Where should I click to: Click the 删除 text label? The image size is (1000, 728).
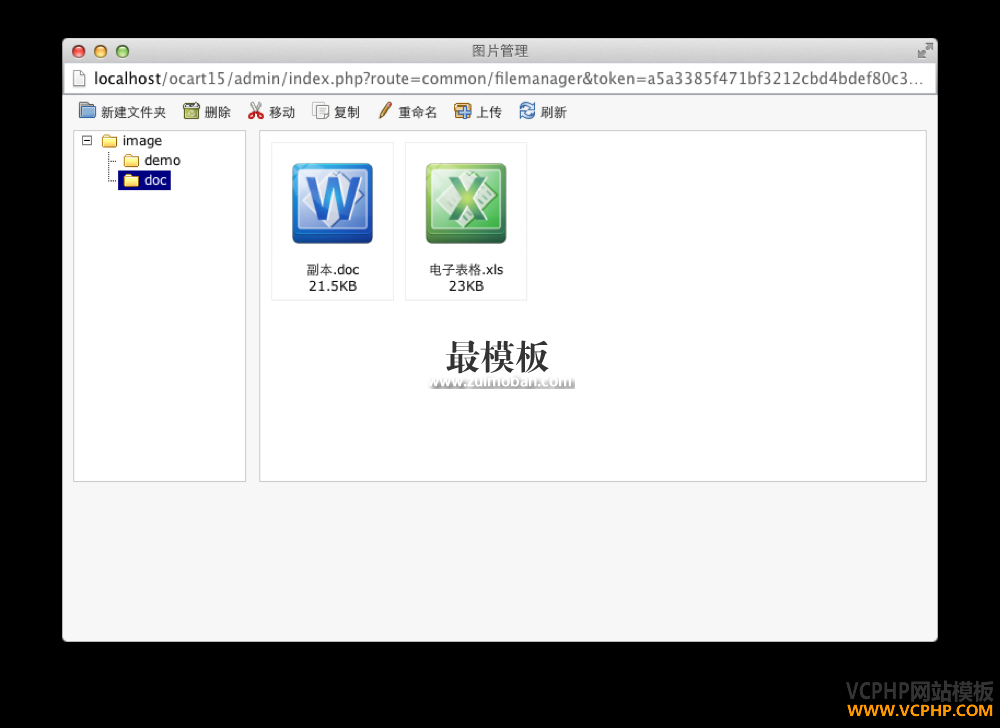coord(217,112)
